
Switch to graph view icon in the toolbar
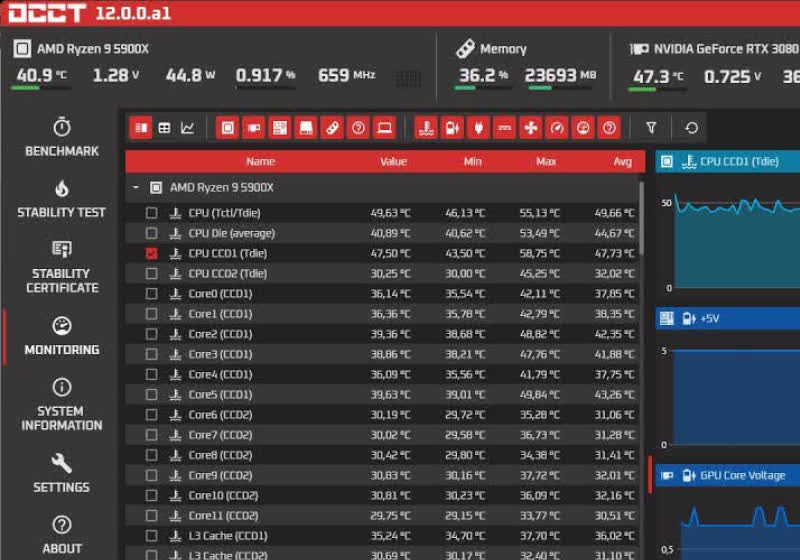click(187, 128)
